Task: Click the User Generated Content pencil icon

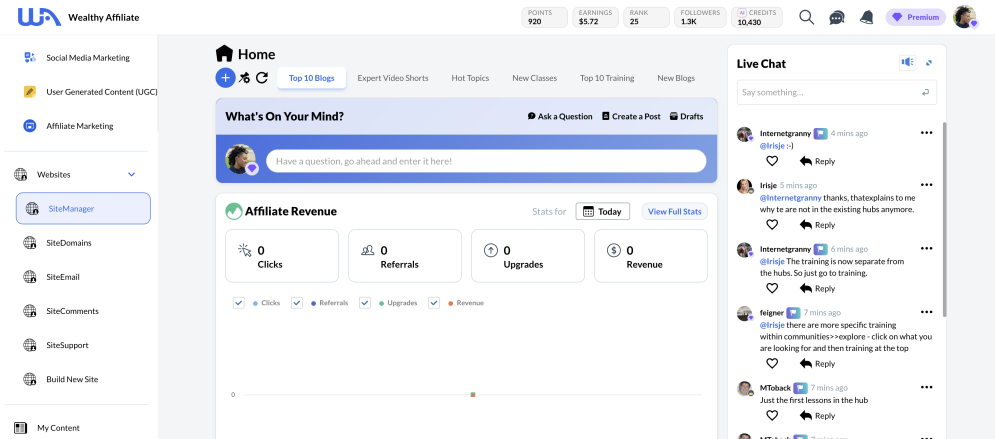Action: tap(30, 92)
